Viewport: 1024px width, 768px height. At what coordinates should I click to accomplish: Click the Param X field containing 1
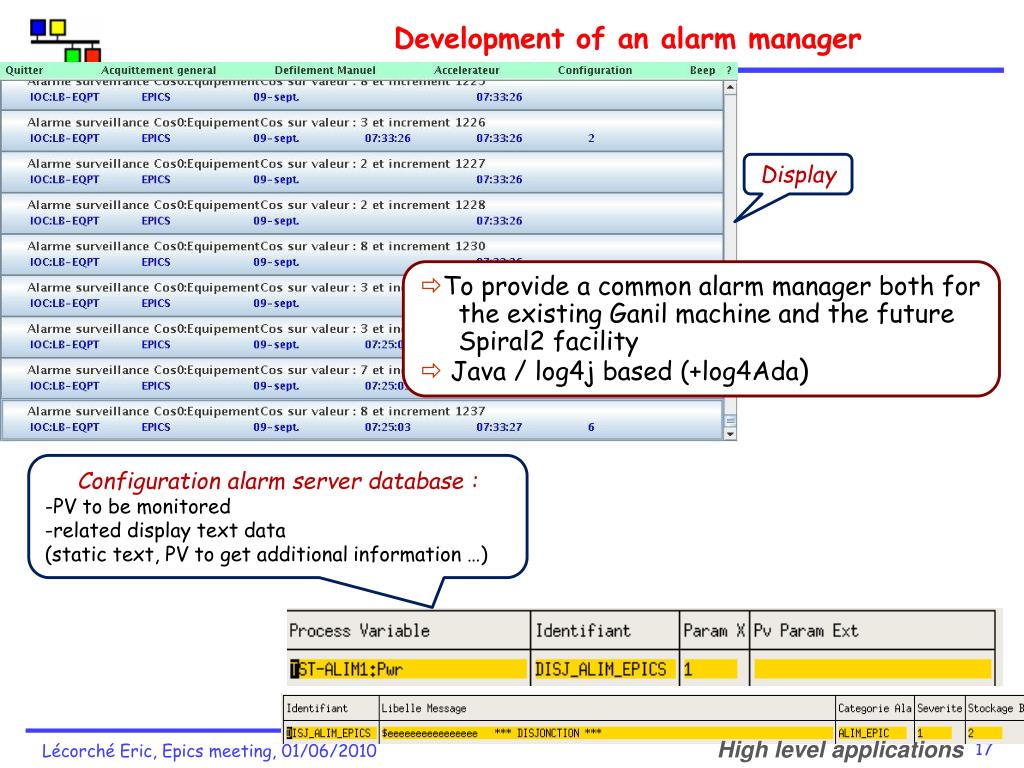pyautogui.click(x=710, y=669)
